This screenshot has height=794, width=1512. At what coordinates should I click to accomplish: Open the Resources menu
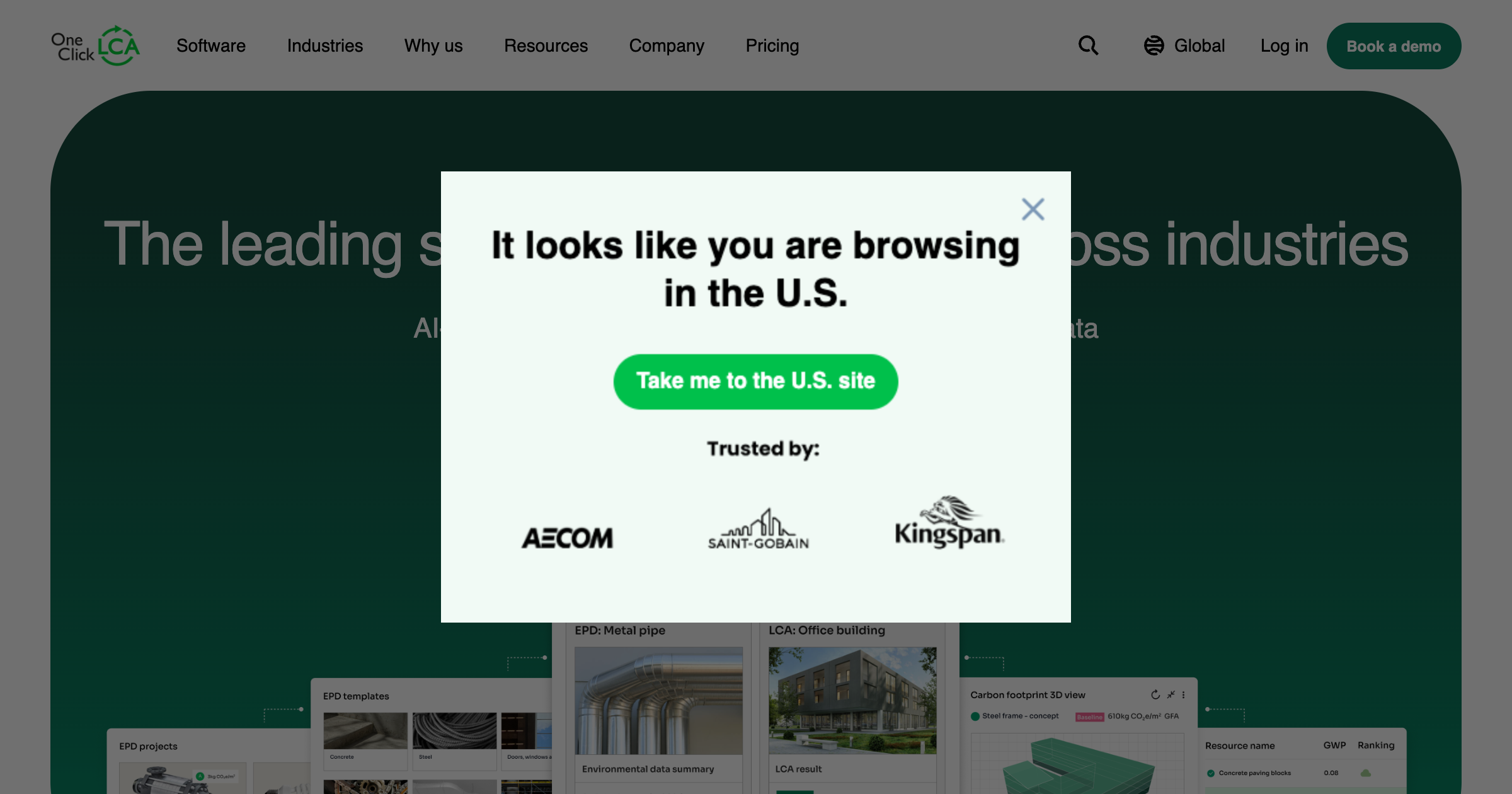[546, 46]
